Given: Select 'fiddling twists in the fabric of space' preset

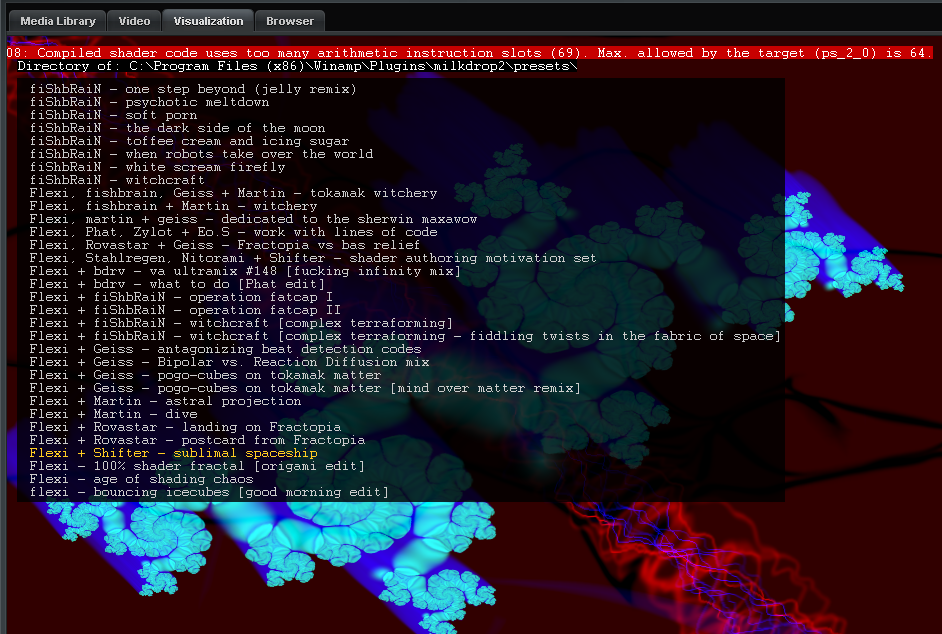Looking at the screenshot, I should (x=405, y=337).
